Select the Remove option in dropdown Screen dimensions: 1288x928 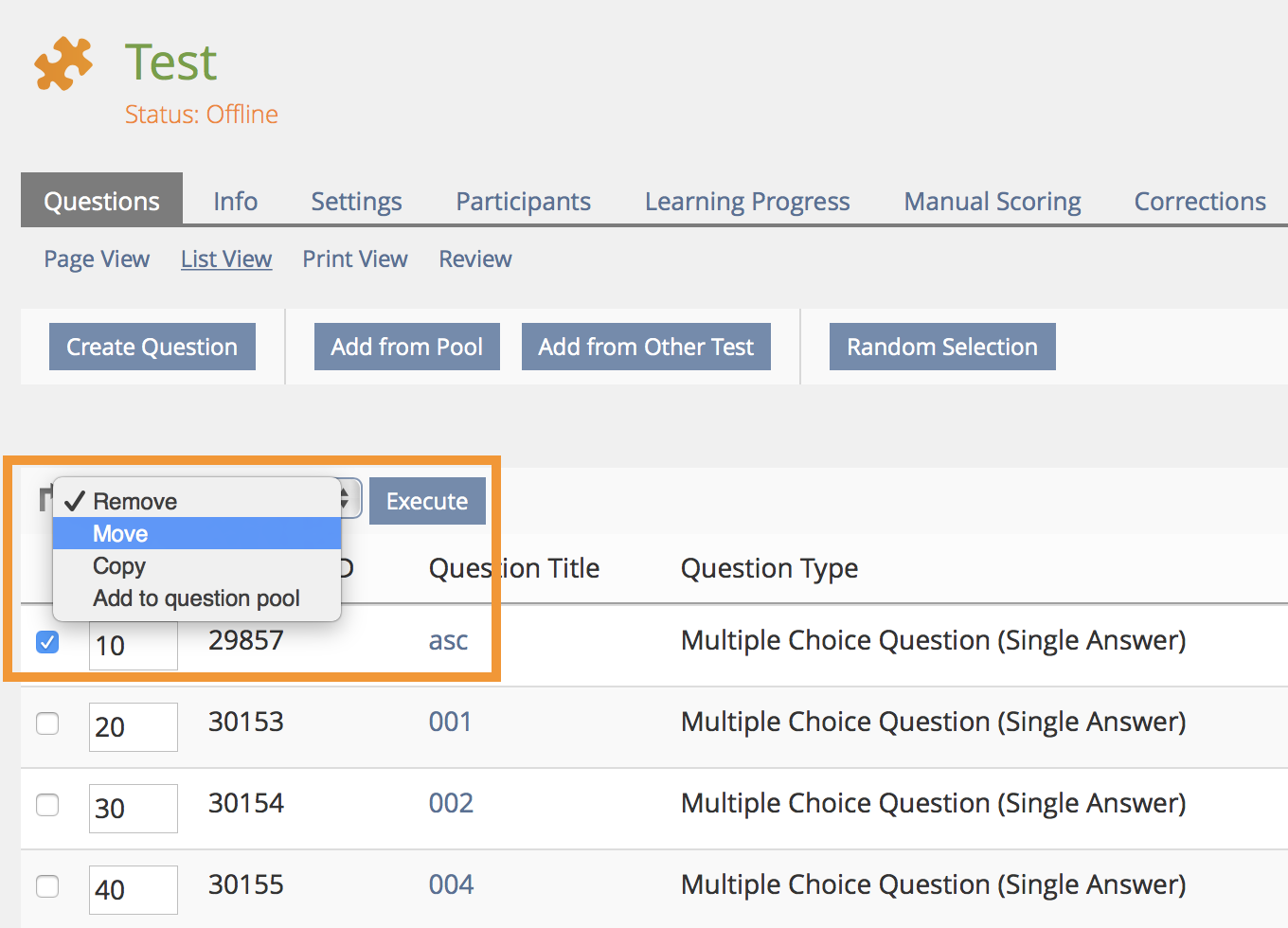134,502
